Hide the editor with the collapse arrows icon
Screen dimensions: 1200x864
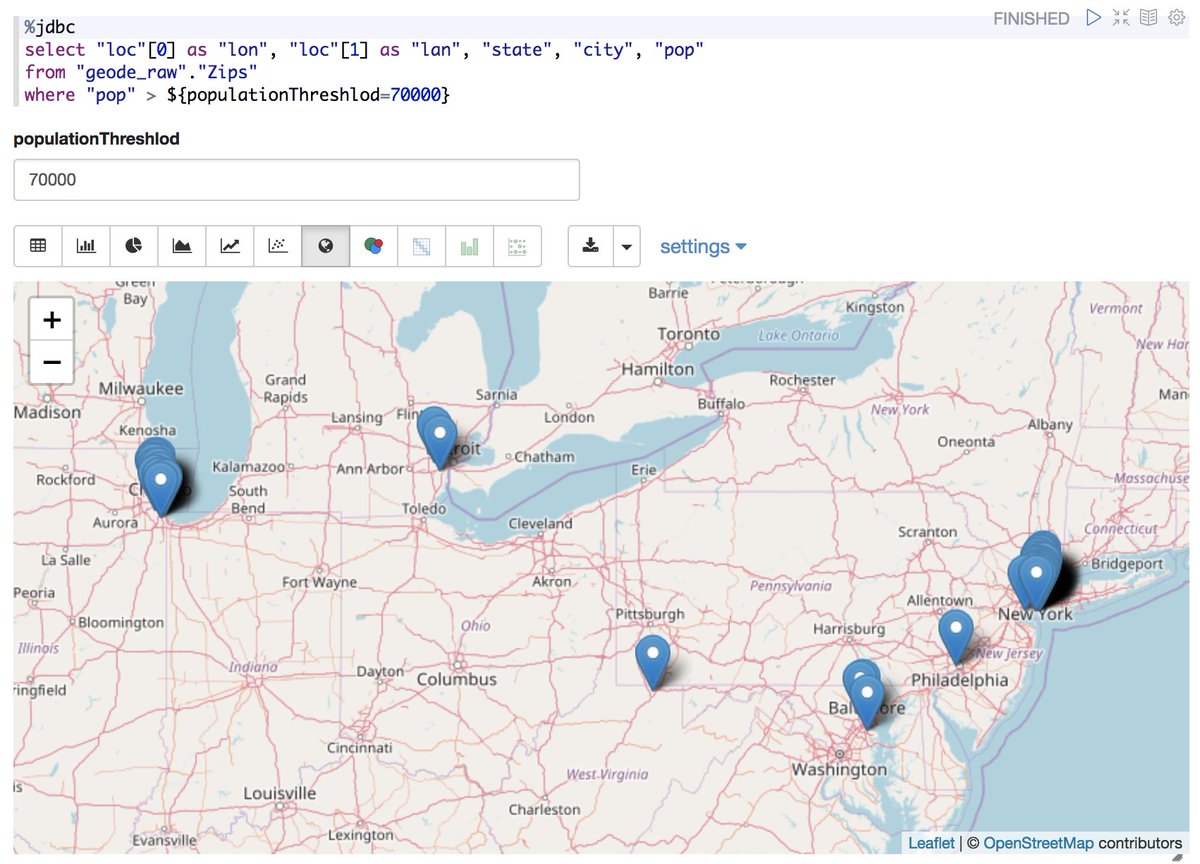click(x=1121, y=17)
